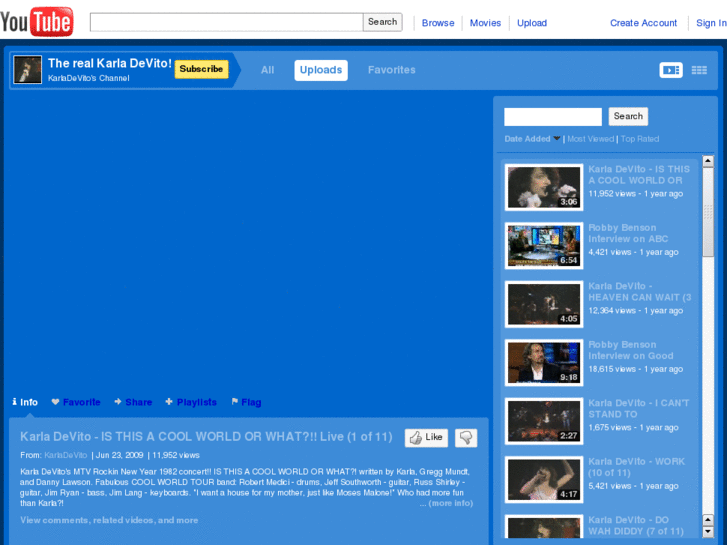Click title 'Robby Benson Interview on ABC'
727x545 pixels.
click(x=628, y=233)
